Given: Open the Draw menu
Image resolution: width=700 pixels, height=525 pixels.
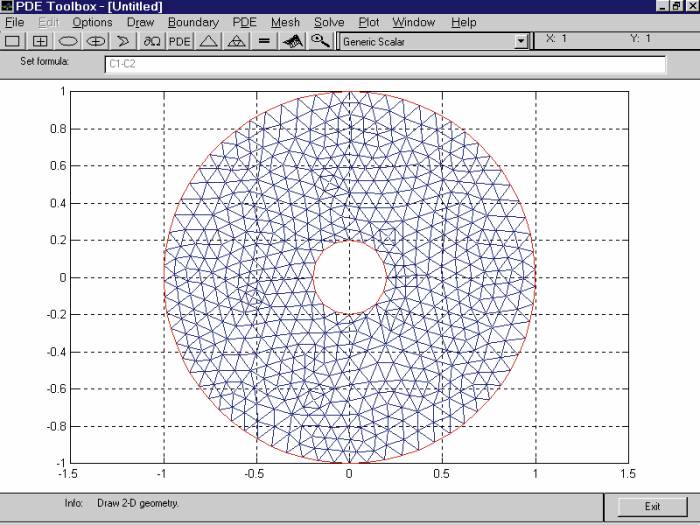Looking at the screenshot, I should (x=140, y=22).
